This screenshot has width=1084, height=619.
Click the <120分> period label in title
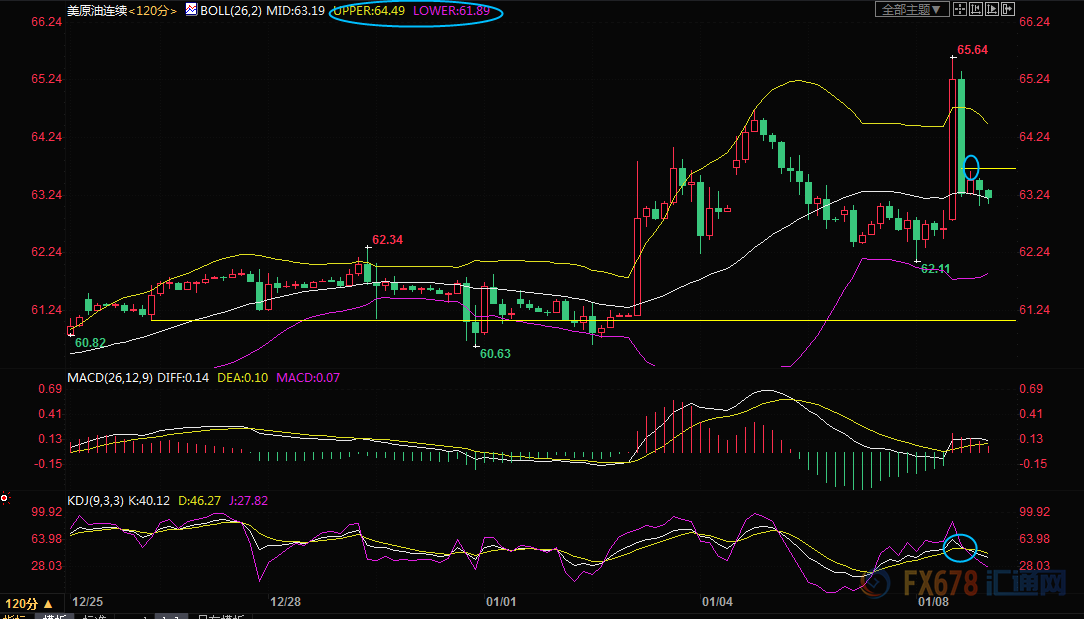pos(153,10)
